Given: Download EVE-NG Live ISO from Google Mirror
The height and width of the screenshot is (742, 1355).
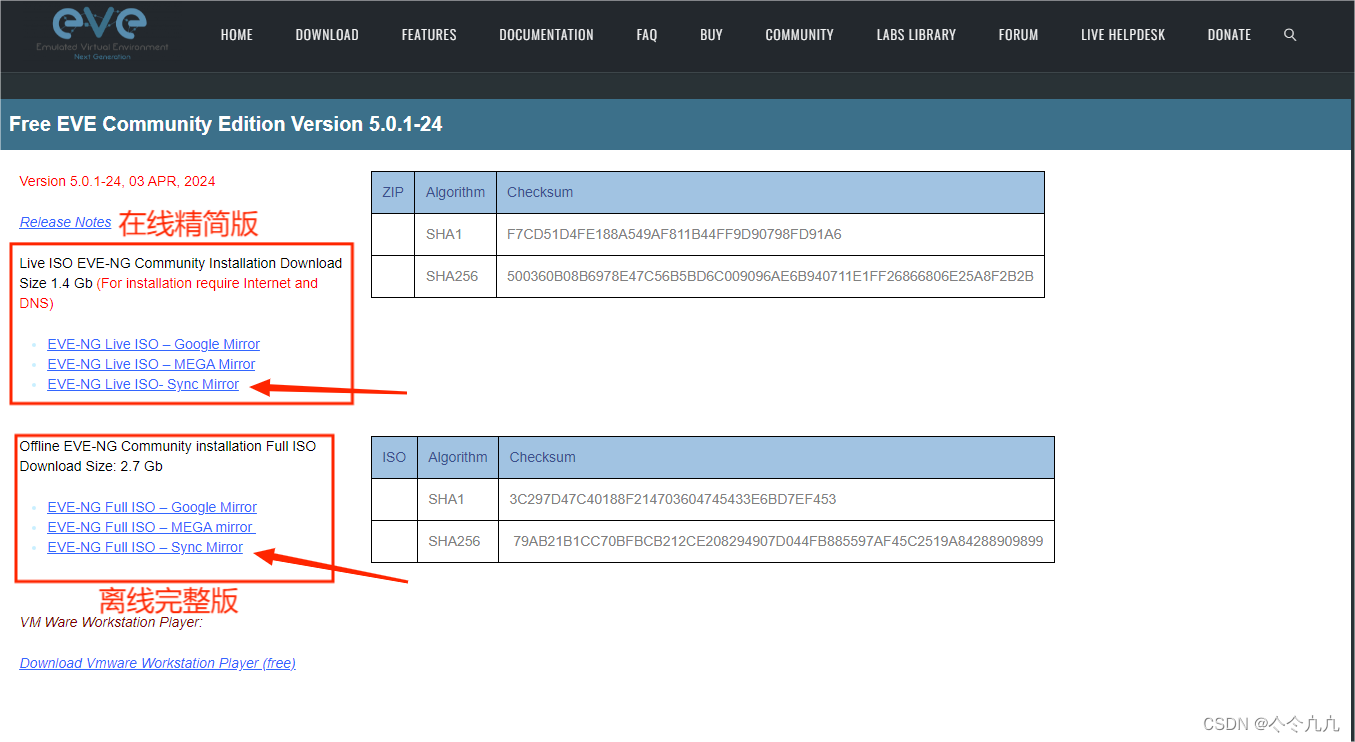Looking at the screenshot, I should 153,344.
